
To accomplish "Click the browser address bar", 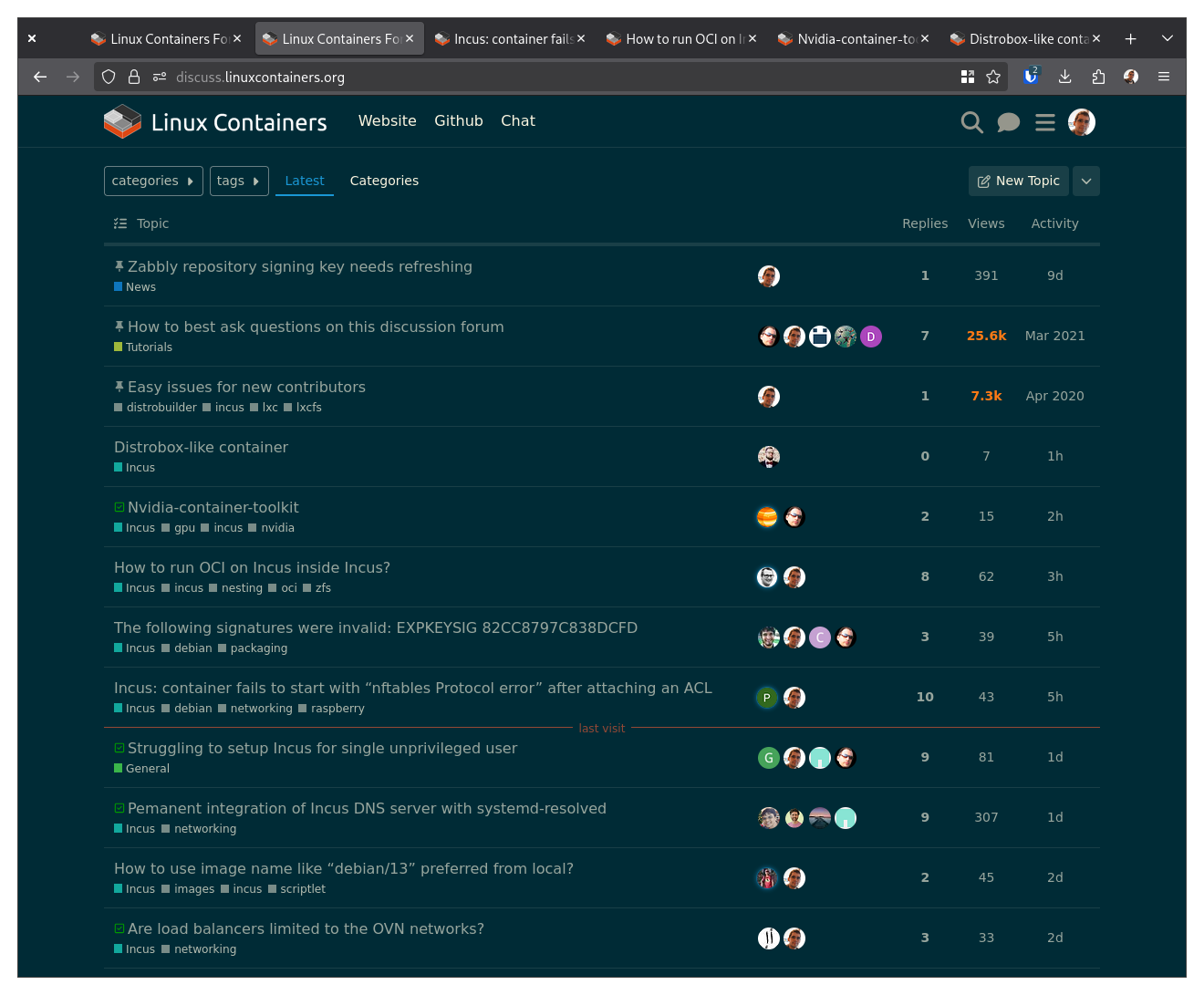I will pyautogui.click(x=547, y=78).
